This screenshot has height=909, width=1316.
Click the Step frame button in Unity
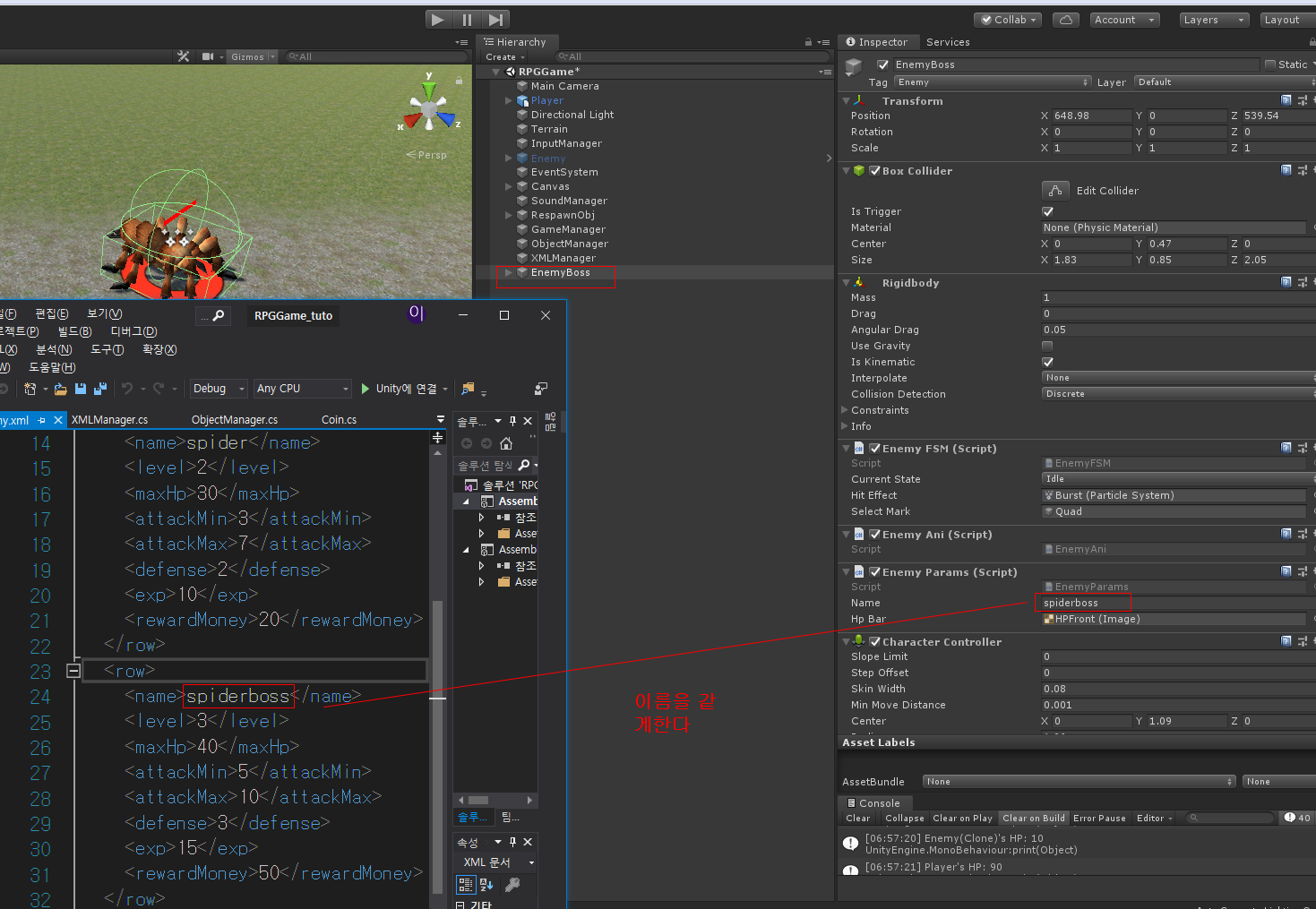[x=495, y=19]
